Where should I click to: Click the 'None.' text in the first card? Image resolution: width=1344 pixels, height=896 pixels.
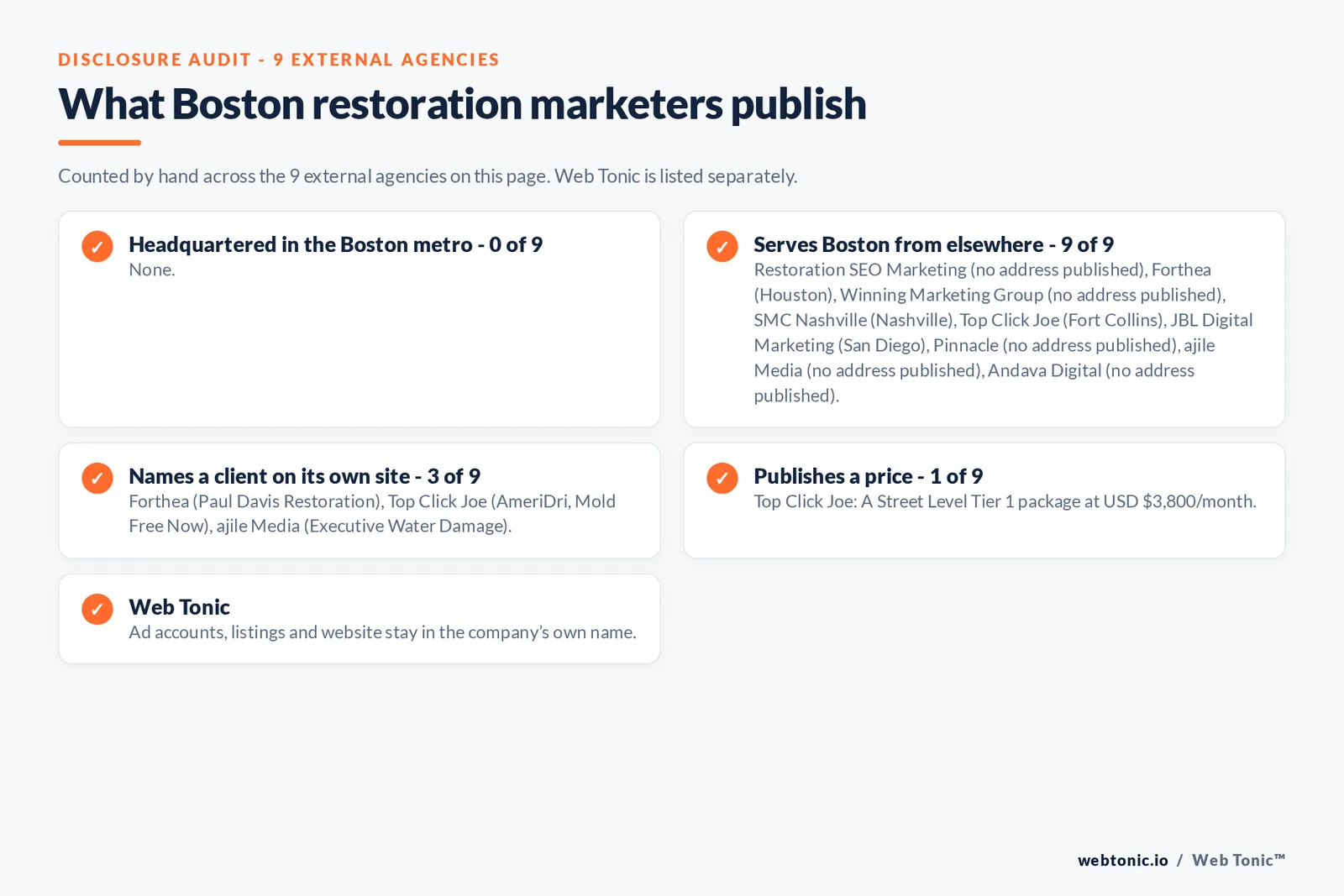pos(152,270)
